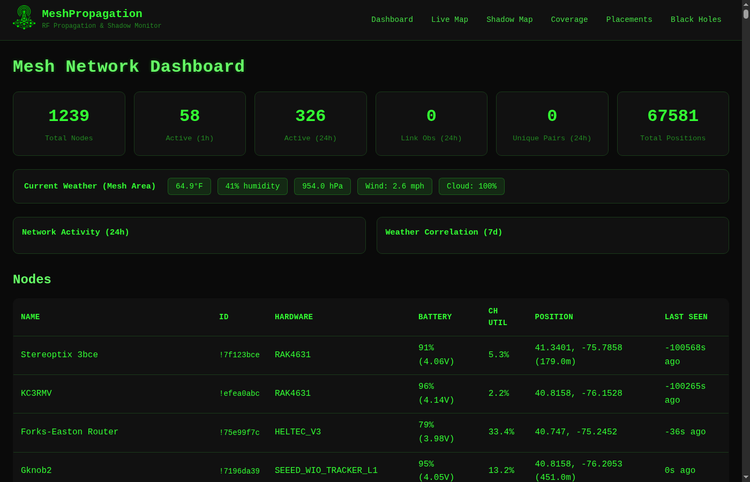Click the 954.0 hPa pressure badge
Viewport: 750px width, 482px height.
coord(322,186)
